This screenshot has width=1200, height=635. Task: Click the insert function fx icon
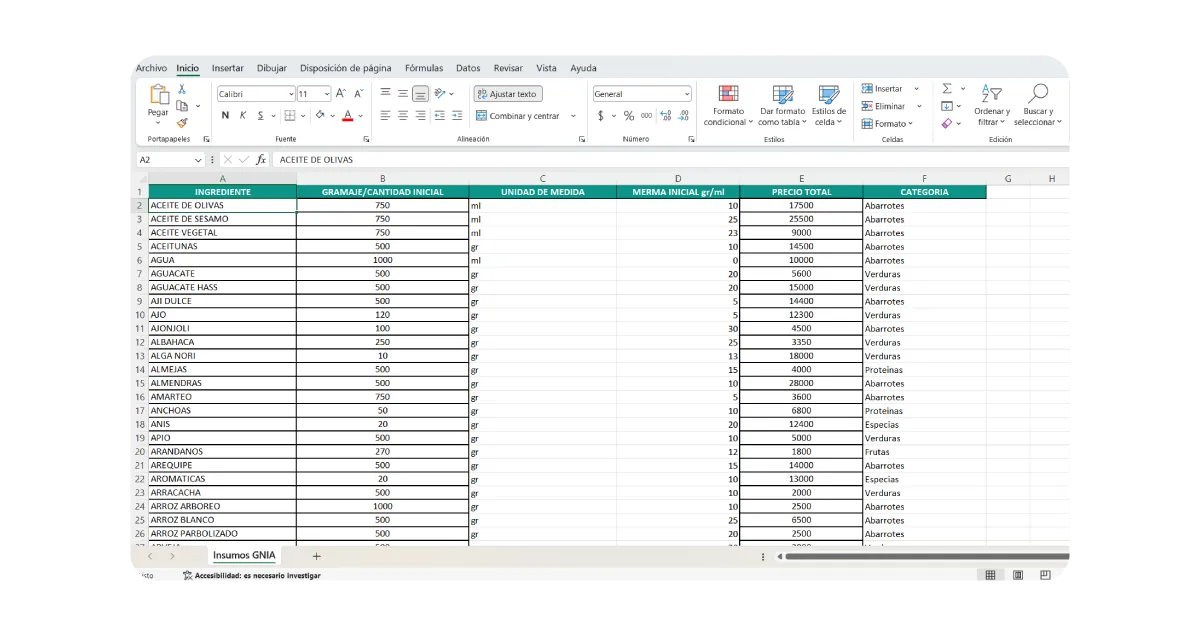tap(261, 160)
